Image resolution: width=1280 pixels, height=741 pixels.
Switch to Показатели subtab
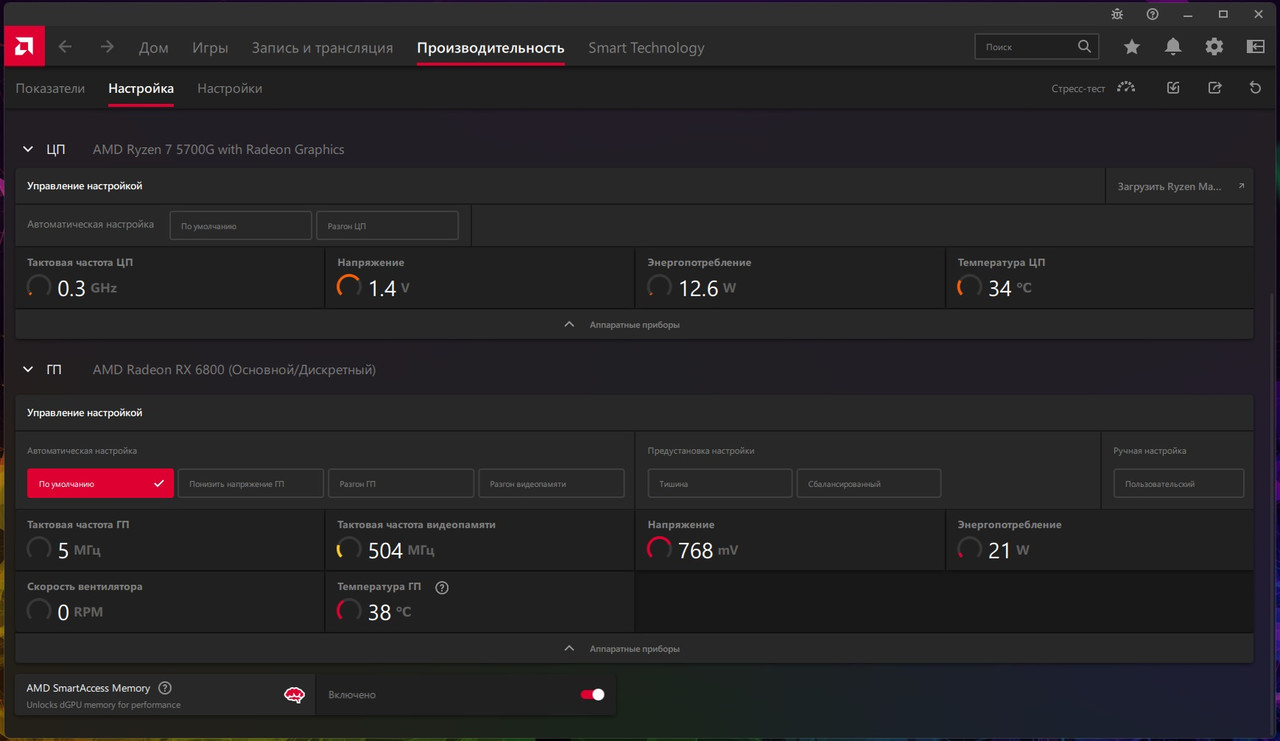[50, 88]
